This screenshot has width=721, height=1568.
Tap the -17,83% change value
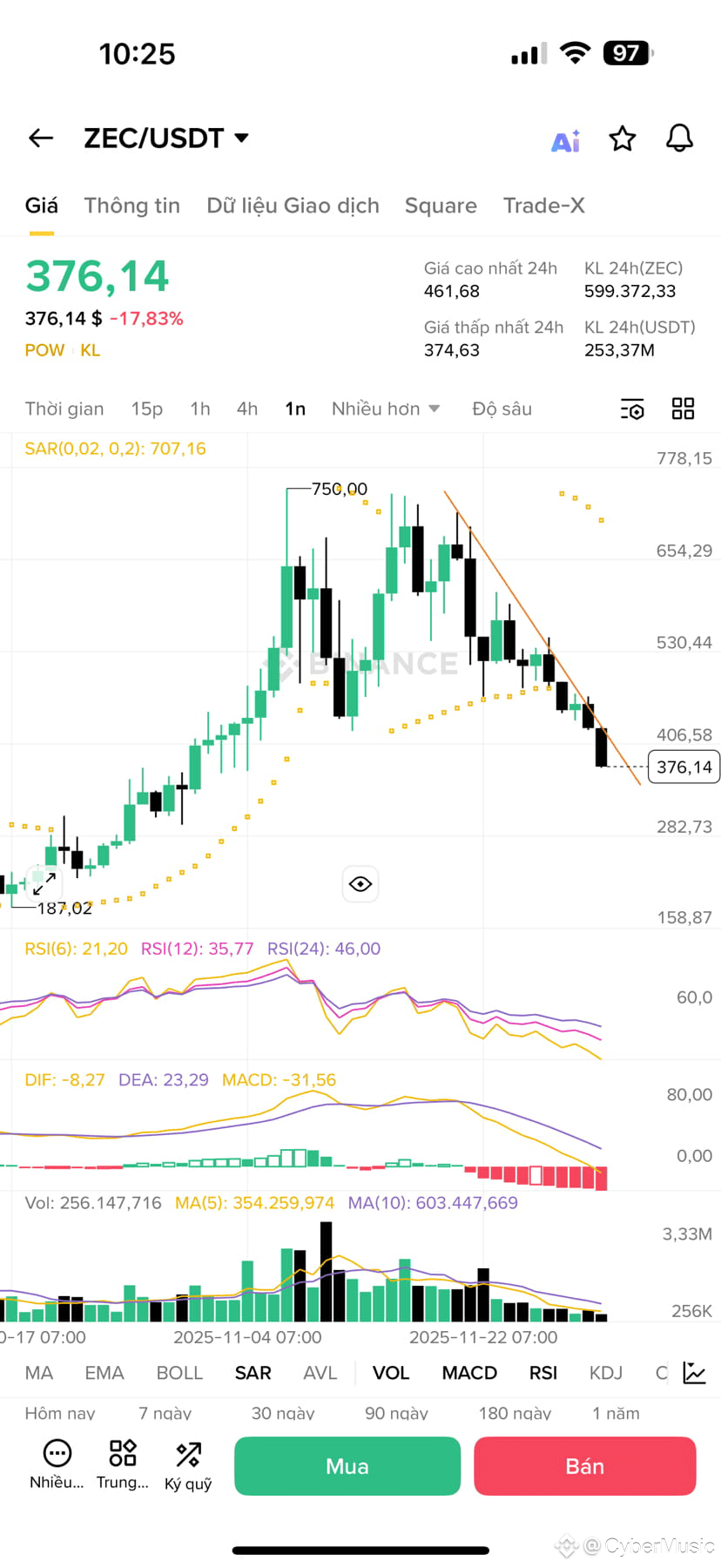point(146,319)
